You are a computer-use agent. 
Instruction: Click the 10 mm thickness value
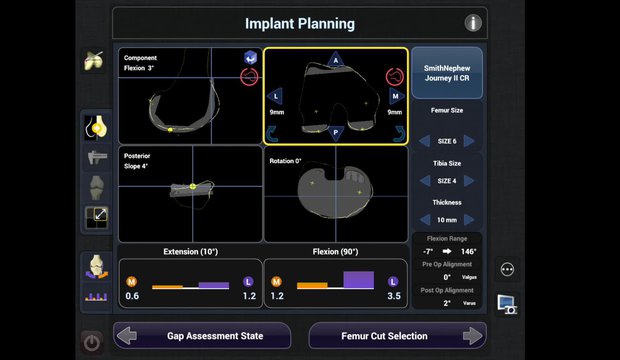tap(447, 220)
